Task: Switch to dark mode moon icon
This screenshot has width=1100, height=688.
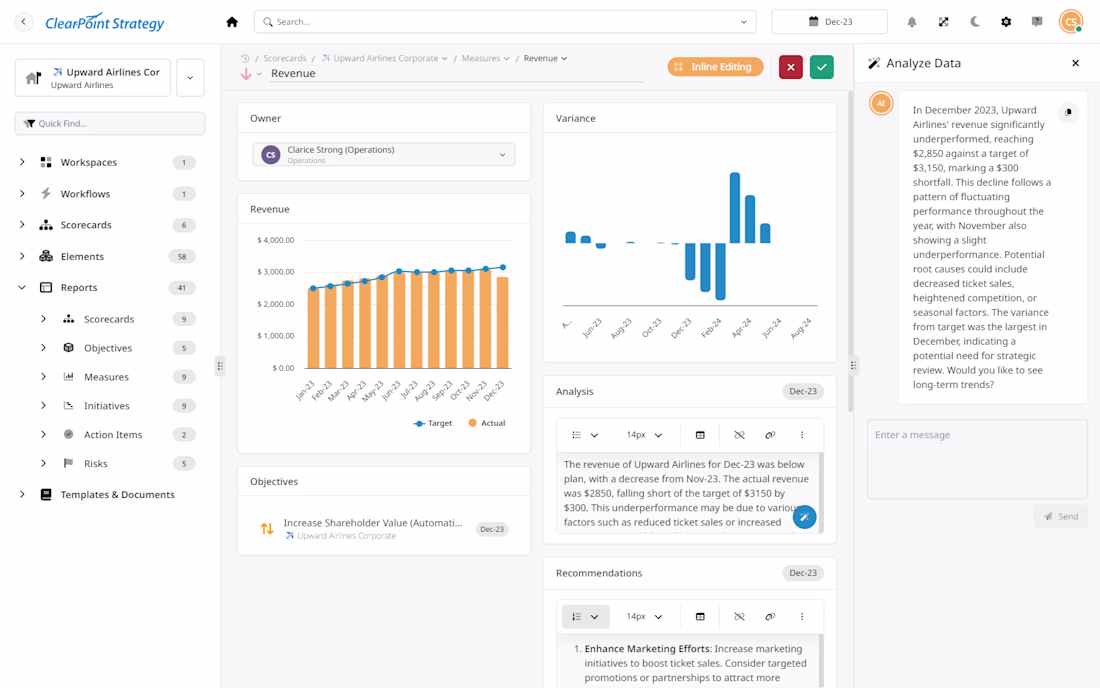Action: point(974,22)
